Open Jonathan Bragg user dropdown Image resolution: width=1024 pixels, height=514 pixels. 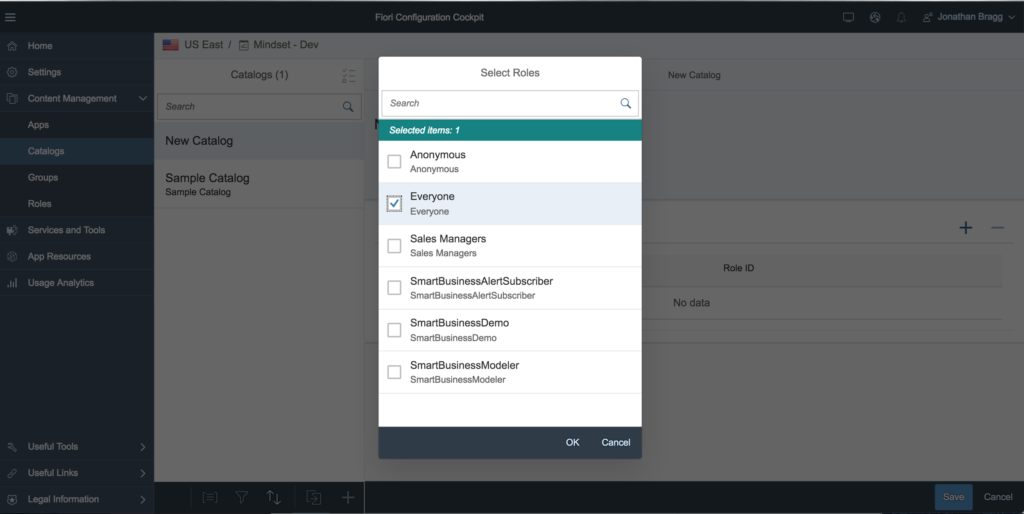(969, 18)
